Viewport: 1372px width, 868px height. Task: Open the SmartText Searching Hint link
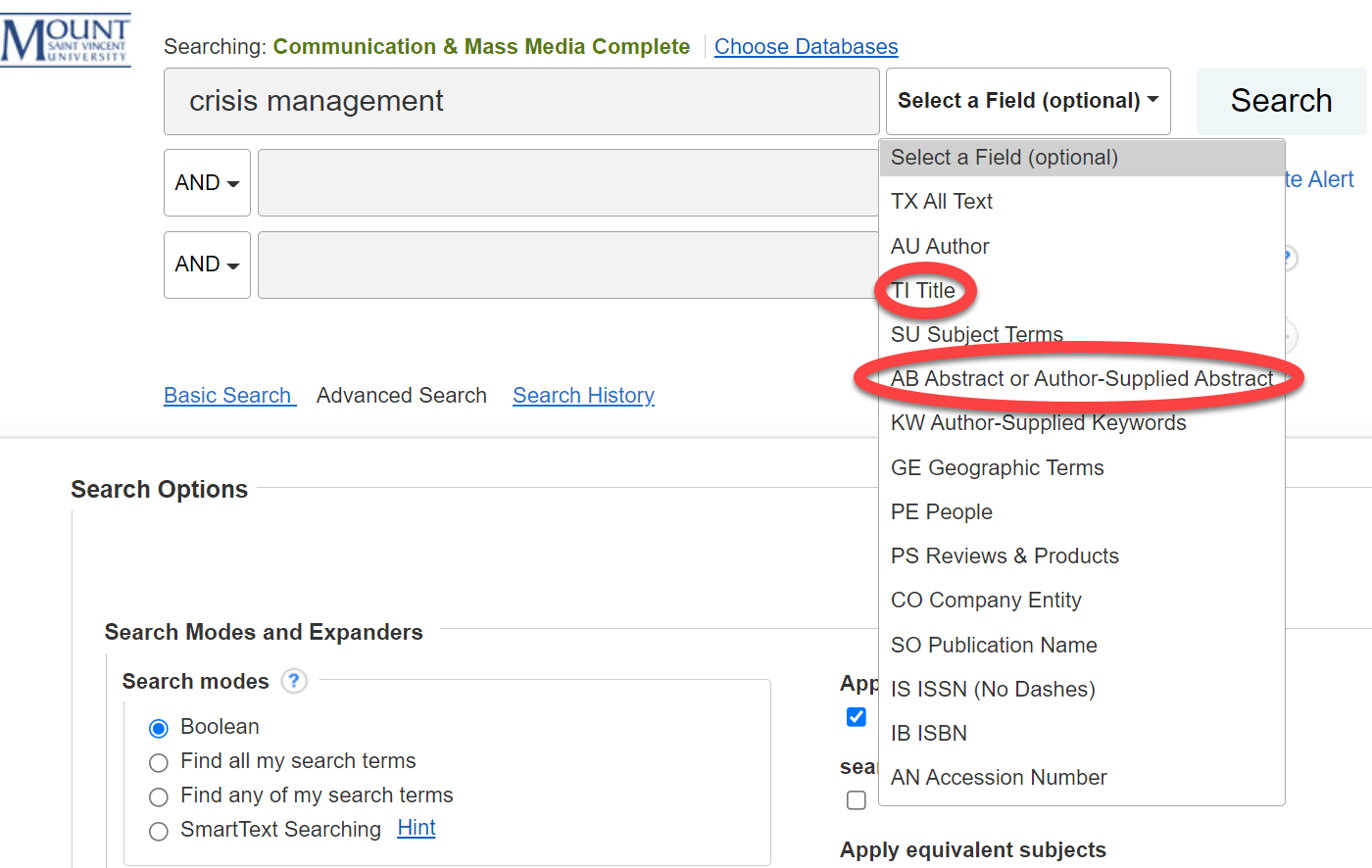tap(416, 828)
